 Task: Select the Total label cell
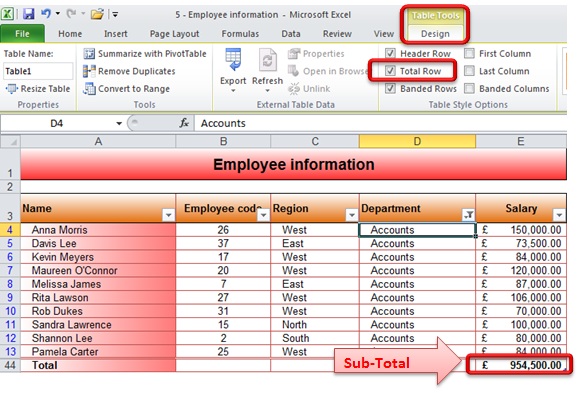[98, 365]
